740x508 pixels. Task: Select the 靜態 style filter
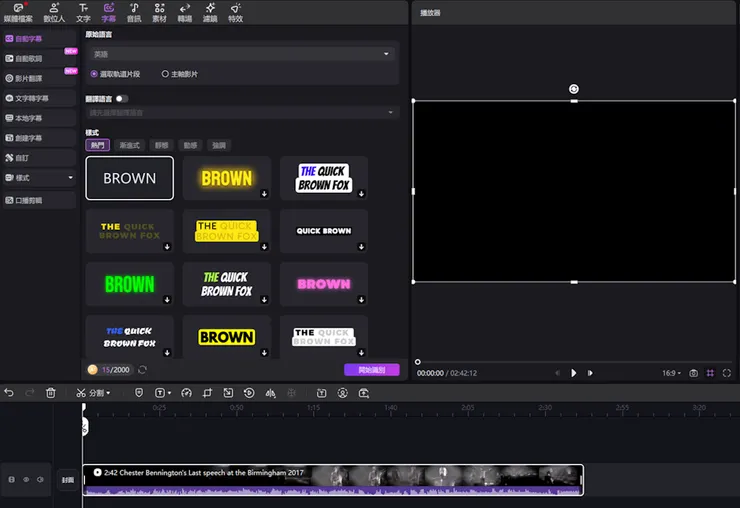pyautogui.click(x=161, y=145)
